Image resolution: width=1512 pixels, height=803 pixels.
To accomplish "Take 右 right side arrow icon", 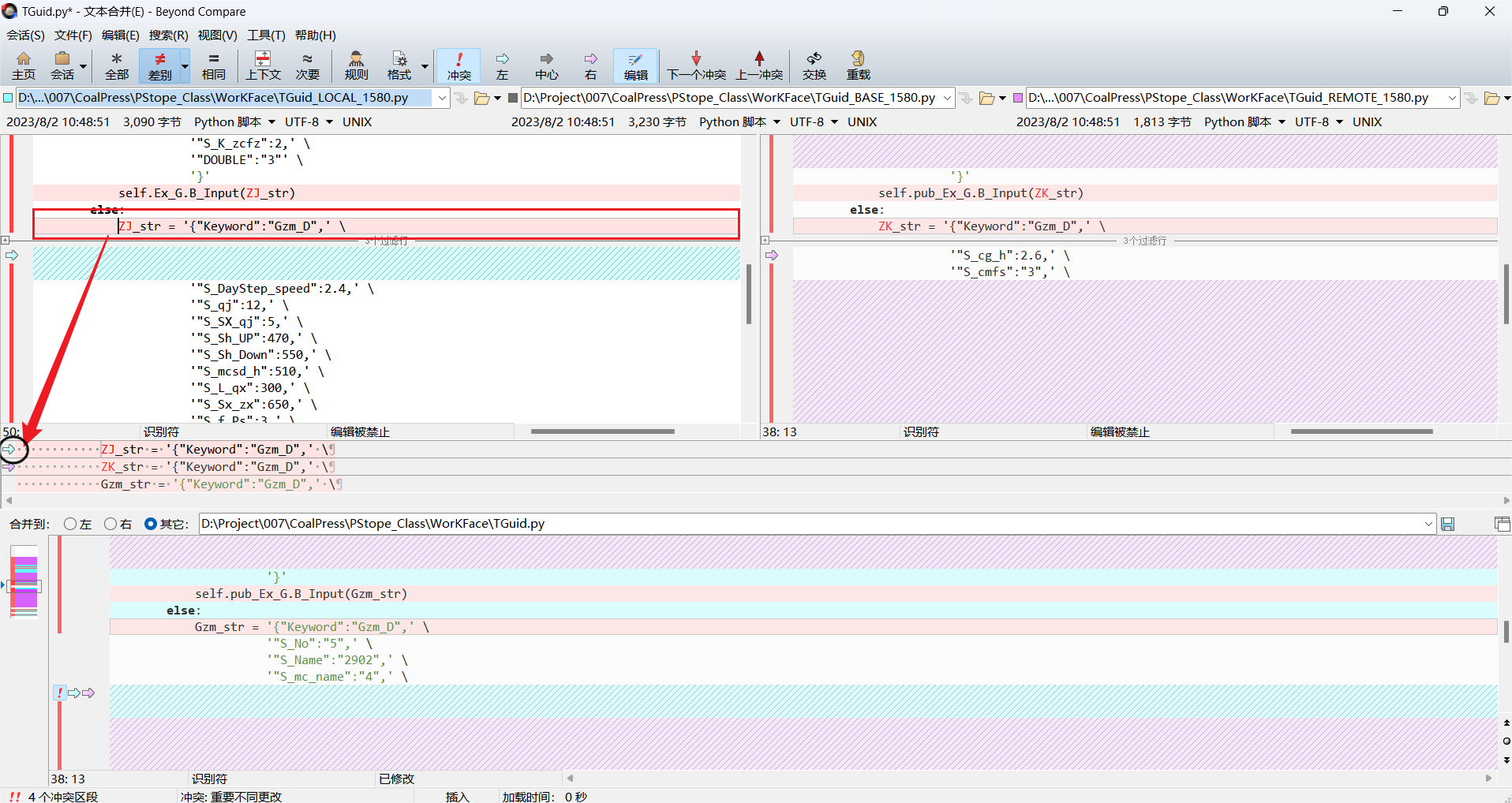I will [x=590, y=65].
